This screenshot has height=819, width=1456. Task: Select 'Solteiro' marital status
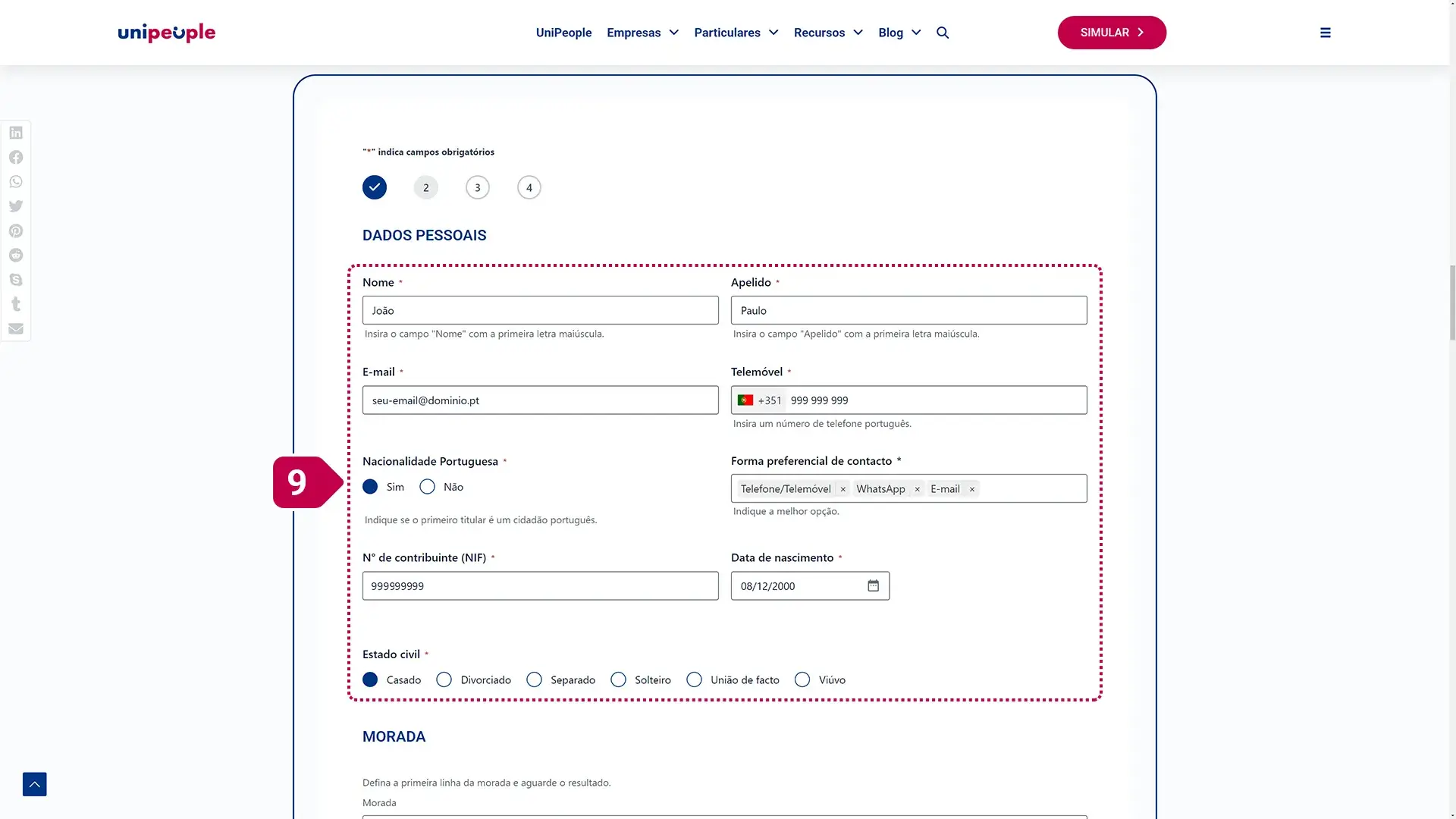tap(619, 680)
